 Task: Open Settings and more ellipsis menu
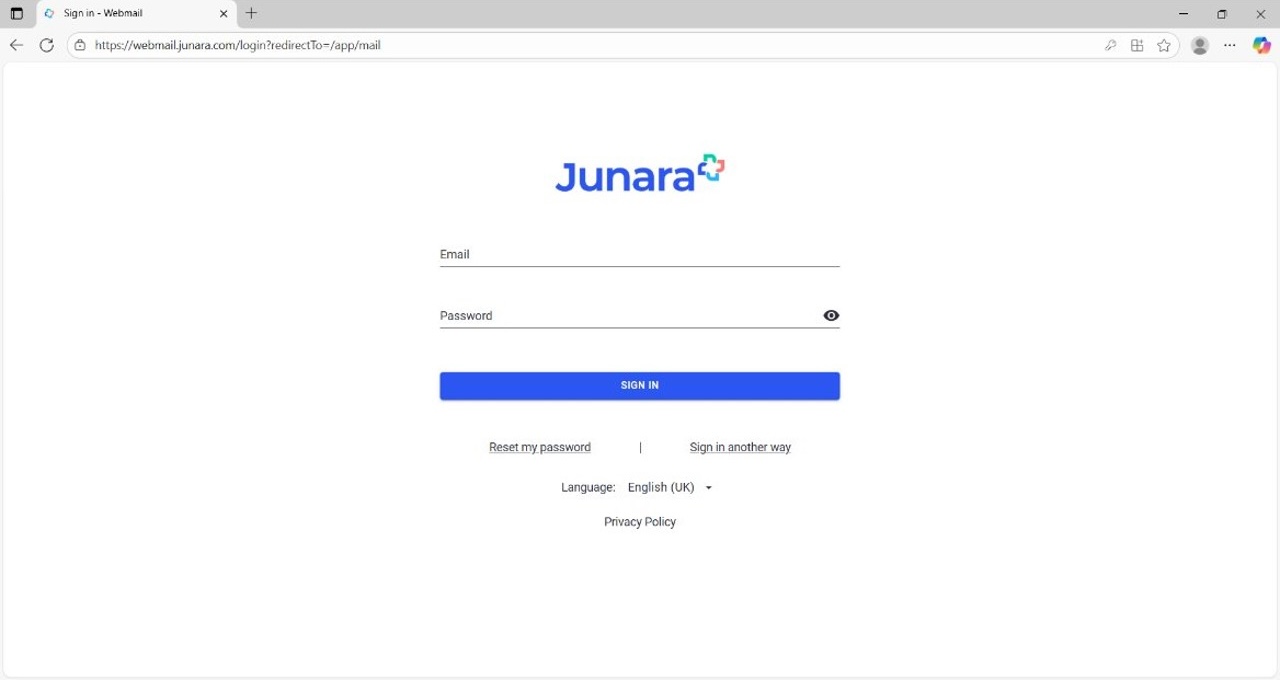(1230, 45)
